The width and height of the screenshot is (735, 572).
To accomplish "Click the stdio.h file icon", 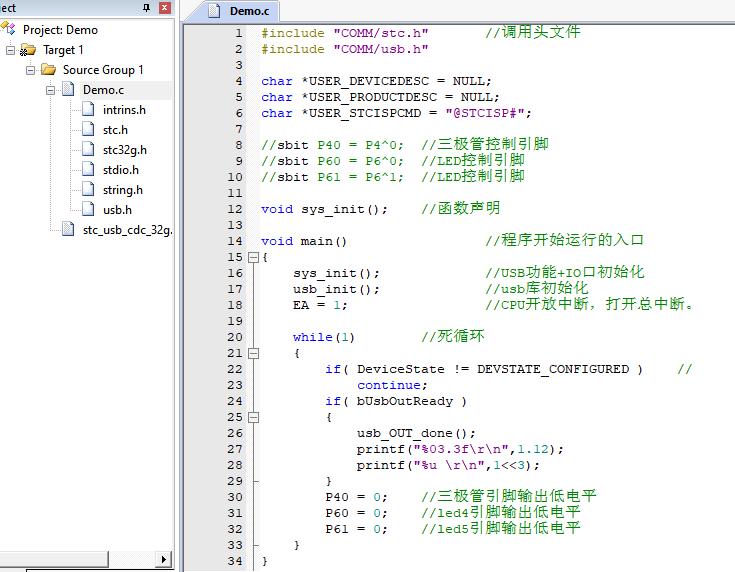I will coord(88,170).
